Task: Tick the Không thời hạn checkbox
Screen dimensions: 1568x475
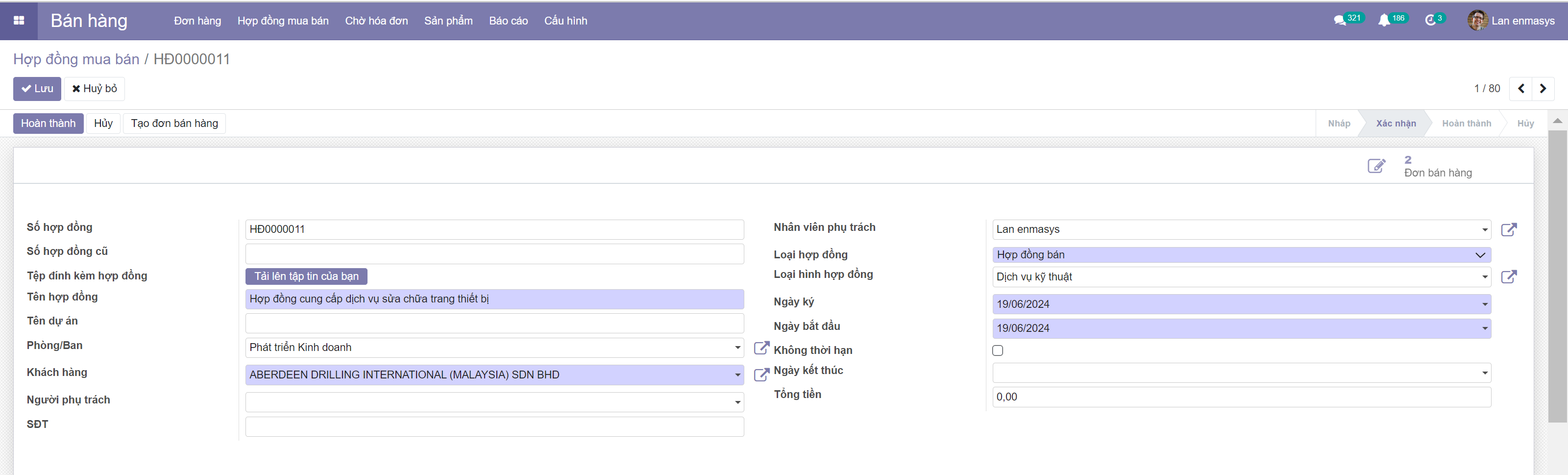Action: pos(998,351)
